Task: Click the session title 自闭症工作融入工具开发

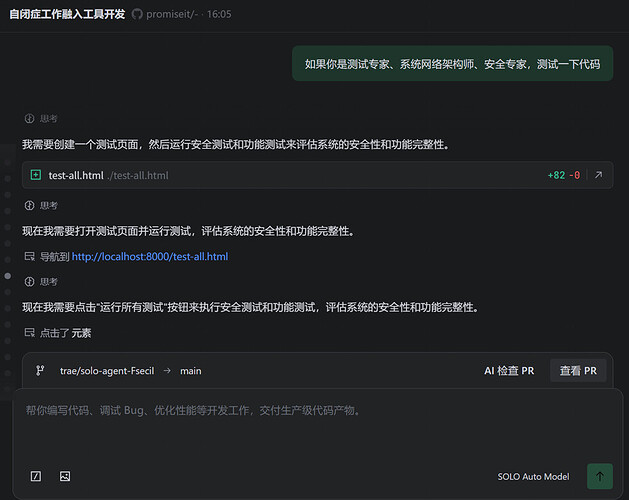Action: [x=67, y=14]
